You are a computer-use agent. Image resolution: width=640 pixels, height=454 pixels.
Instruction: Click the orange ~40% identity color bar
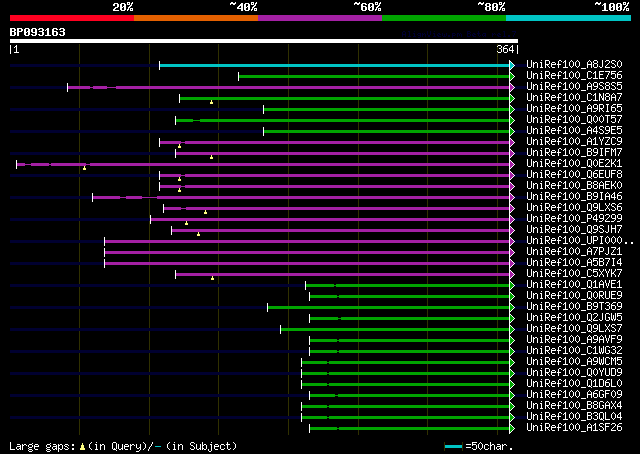196,18
